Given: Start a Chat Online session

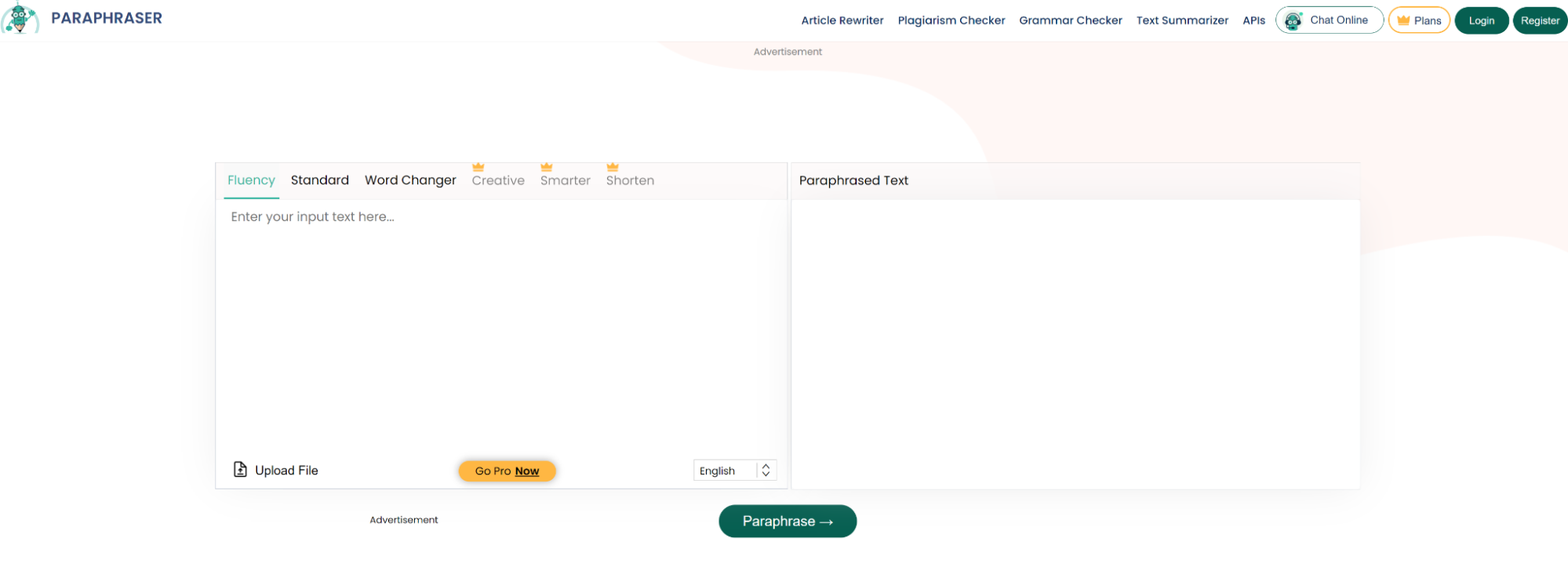Looking at the screenshot, I should tap(1330, 20).
